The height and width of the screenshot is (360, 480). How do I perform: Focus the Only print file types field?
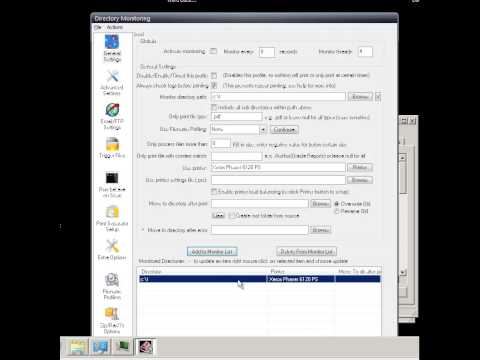[236, 117]
